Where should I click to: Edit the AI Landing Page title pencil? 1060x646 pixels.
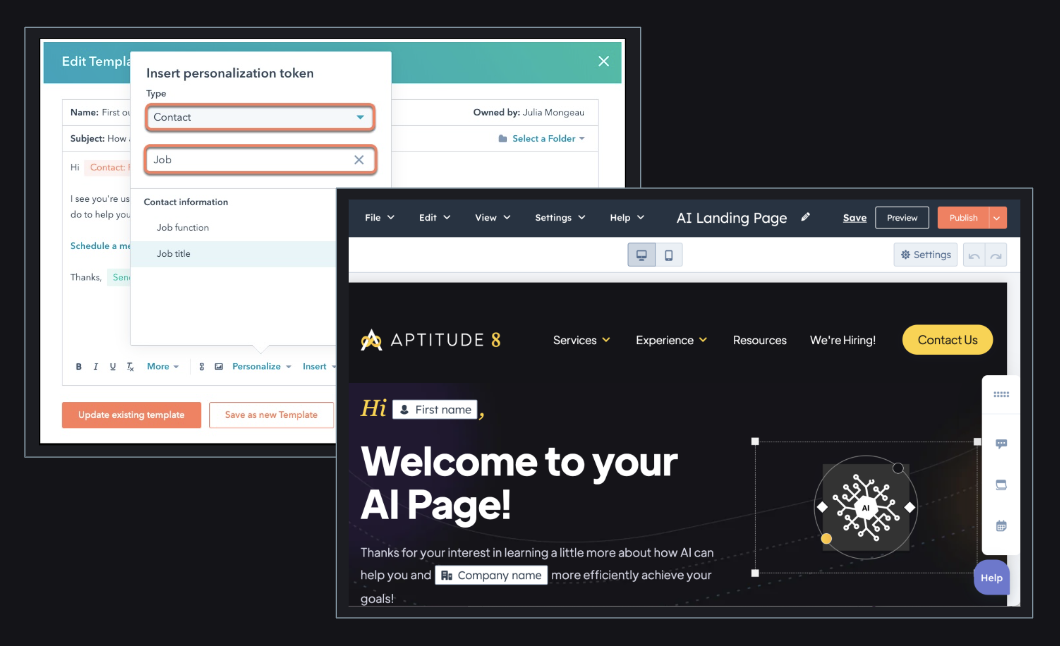point(805,217)
